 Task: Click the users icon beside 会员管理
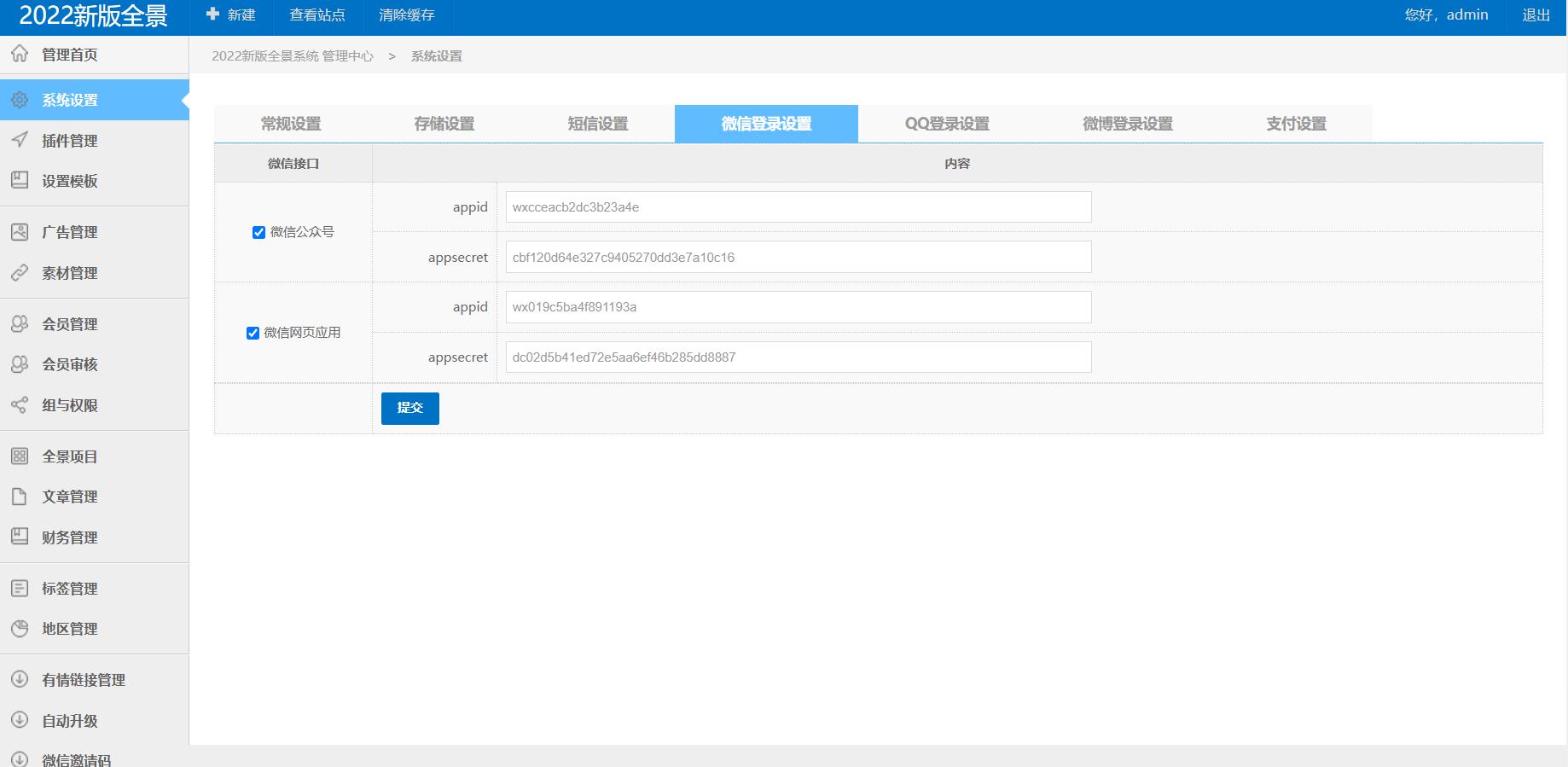pos(20,323)
